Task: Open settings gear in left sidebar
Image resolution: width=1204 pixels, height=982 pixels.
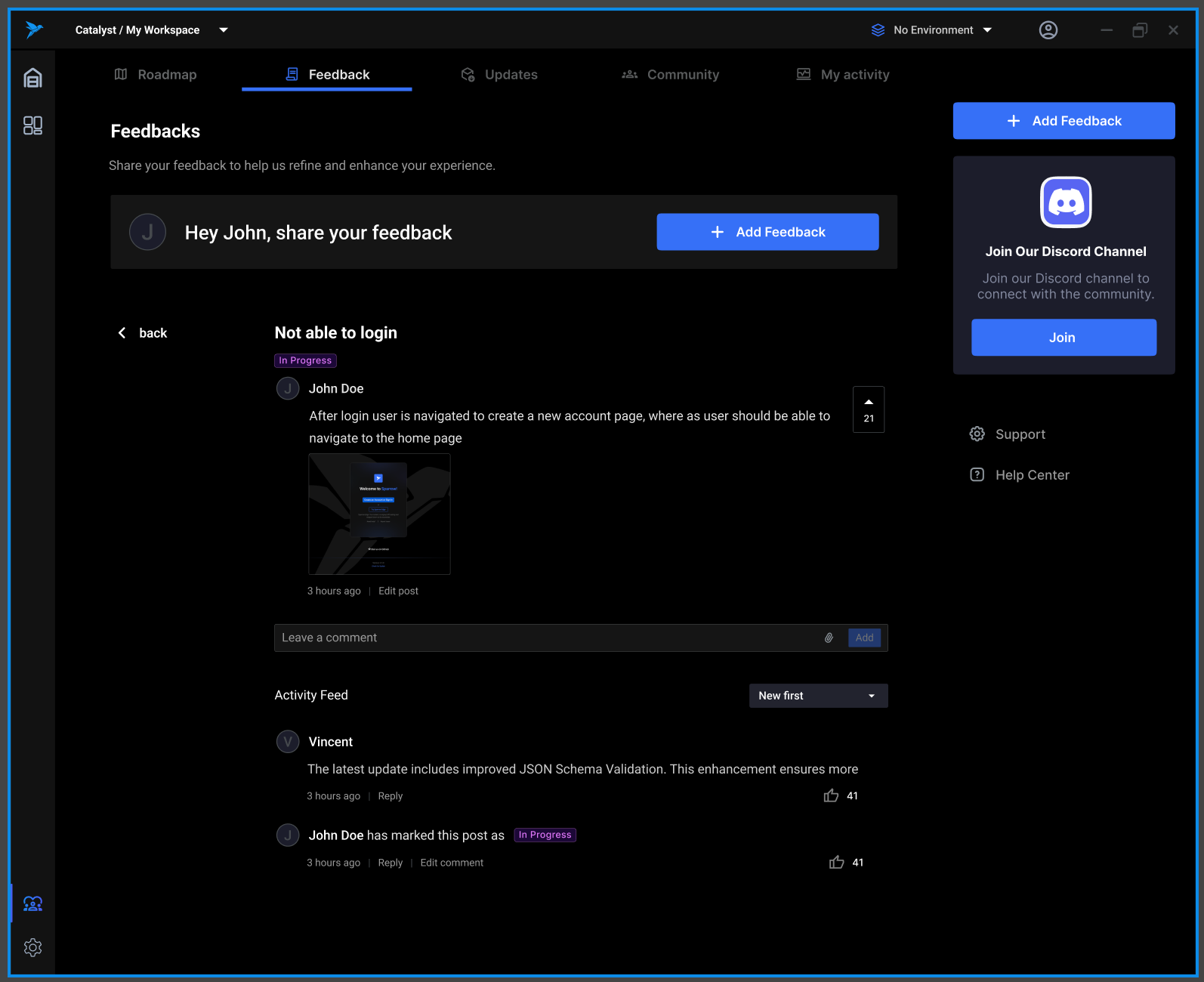Action: [x=32, y=947]
